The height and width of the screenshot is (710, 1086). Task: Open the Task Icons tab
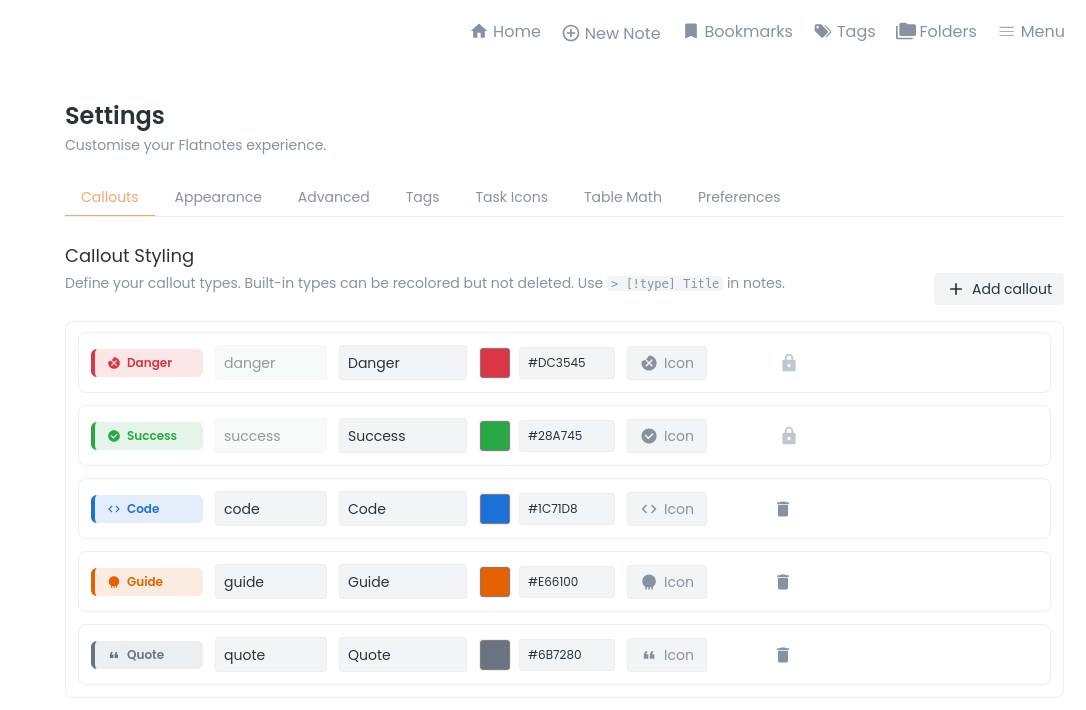[x=511, y=197]
